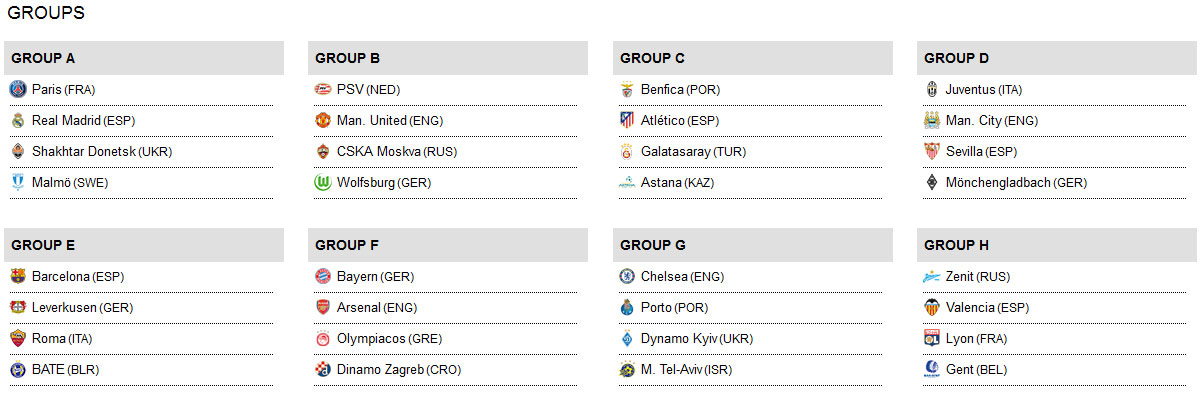Click the Barcelona crest icon
The image size is (1204, 398).
17,277
